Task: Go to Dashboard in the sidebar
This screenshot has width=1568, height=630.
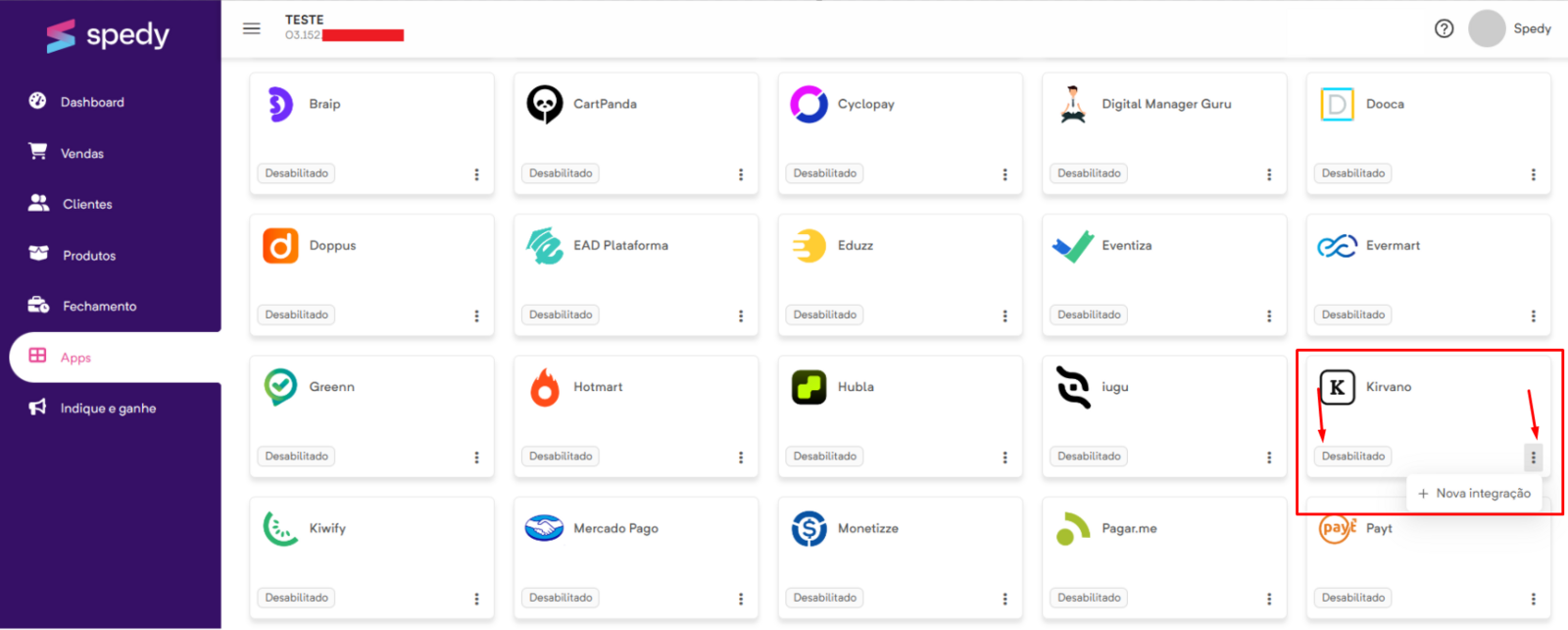Action: pyautogui.click(x=92, y=102)
